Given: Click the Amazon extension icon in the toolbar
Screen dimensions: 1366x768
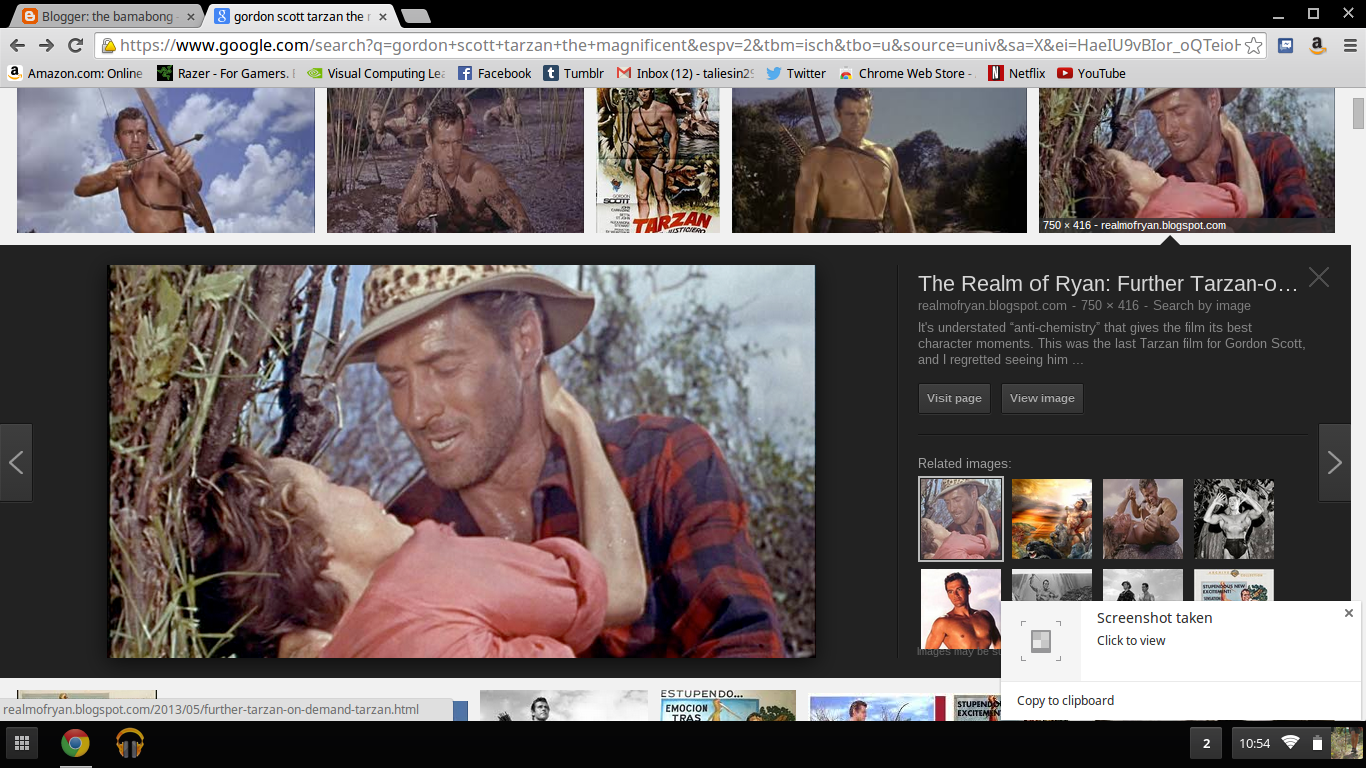Looking at the screenshot, I should tap(1317, 45).
